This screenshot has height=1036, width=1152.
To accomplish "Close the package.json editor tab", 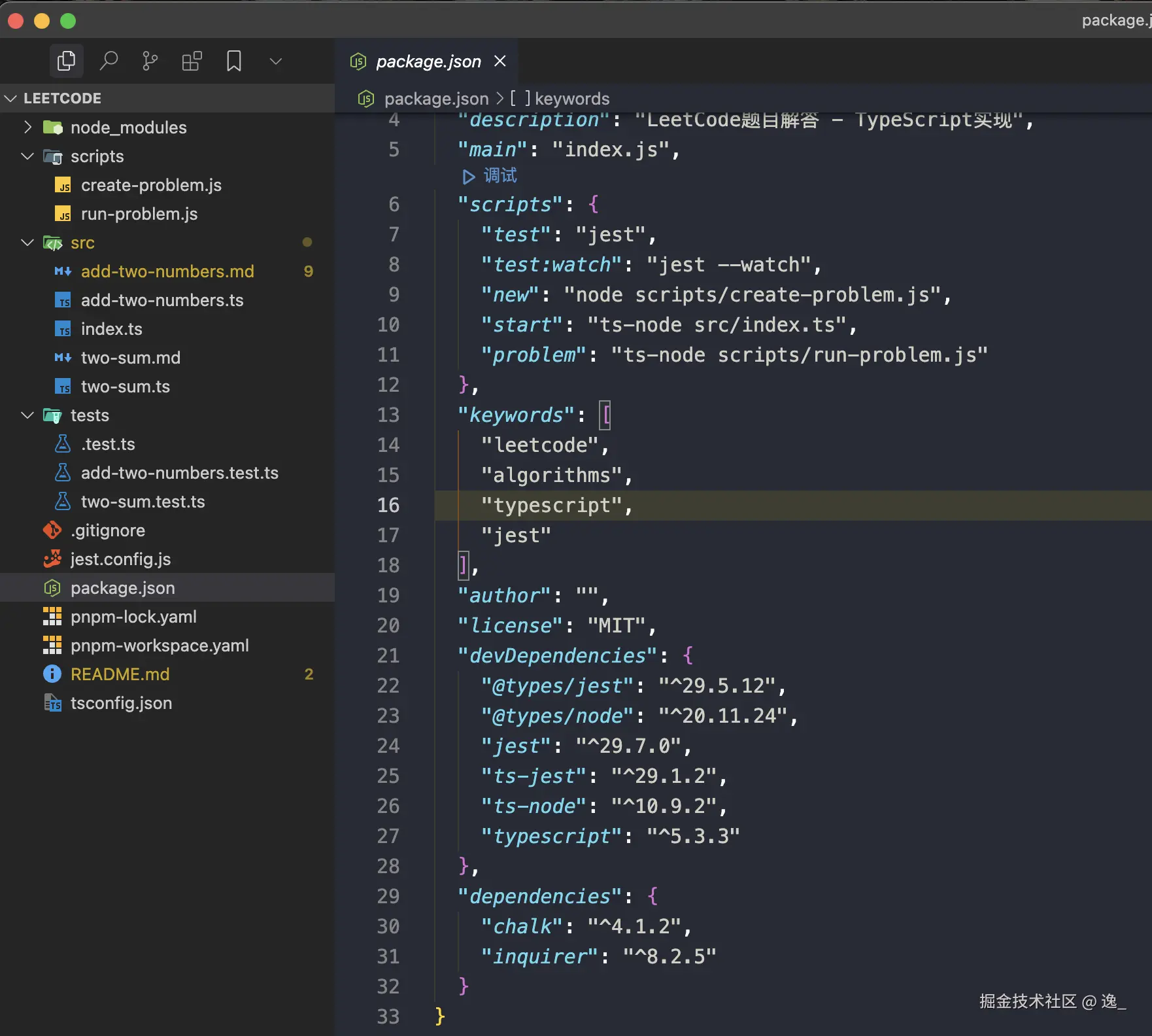I will tap(500, 61).
